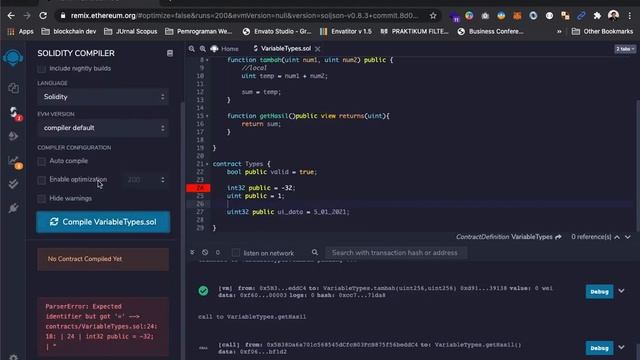
Task: Open the blockchain dev bookmark folder
Action: click(69, 31)
